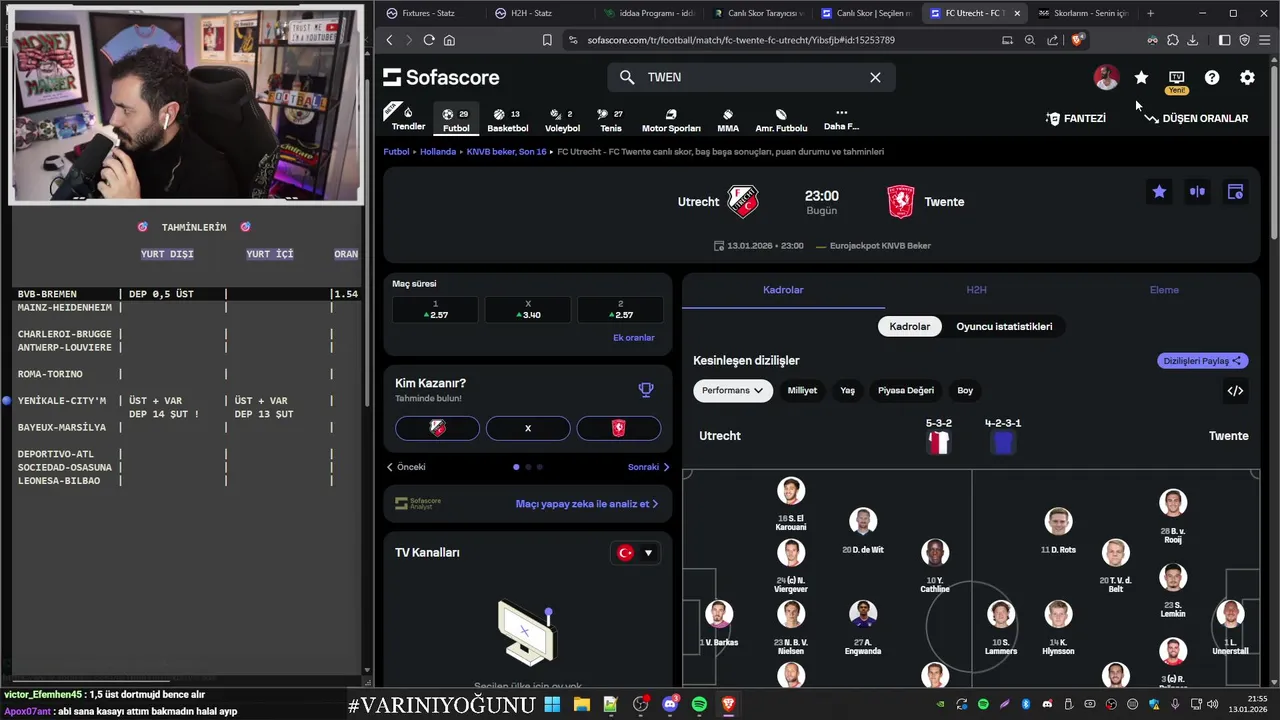Open the help question mark icon
The height and width of the screenshot is (720, 1280).
[x=1212, y=77]
